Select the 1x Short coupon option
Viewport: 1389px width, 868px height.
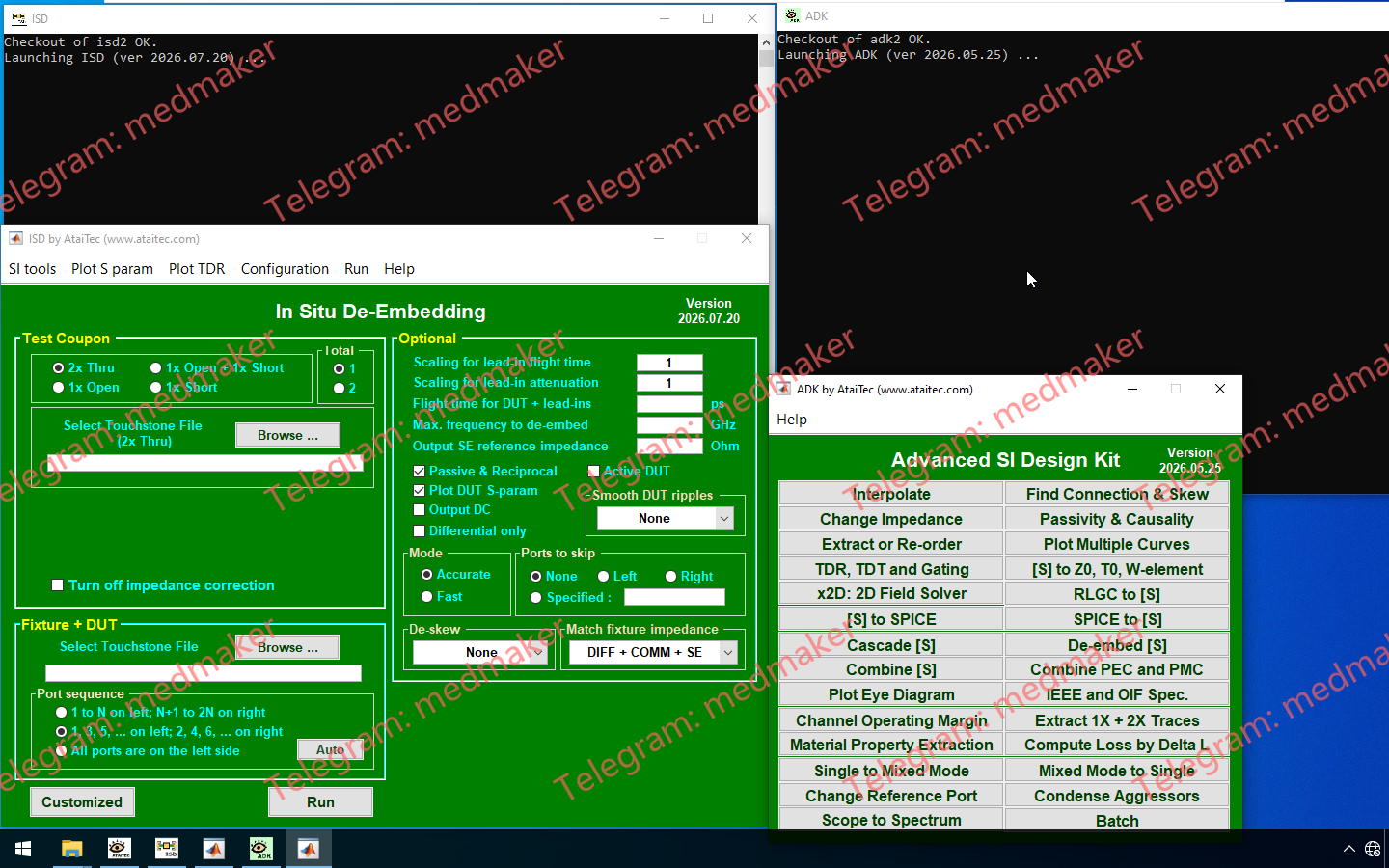click(155, 388)
